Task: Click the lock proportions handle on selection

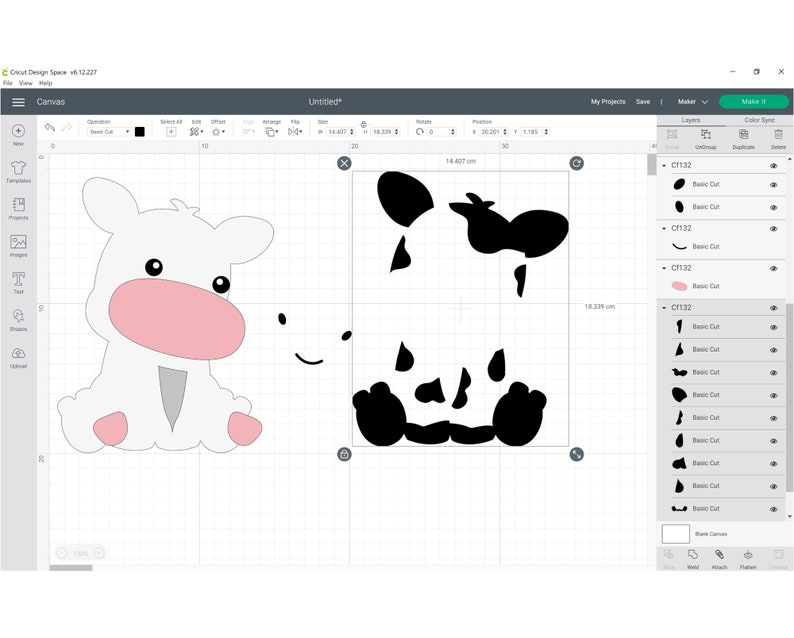Action: [344, 454]
